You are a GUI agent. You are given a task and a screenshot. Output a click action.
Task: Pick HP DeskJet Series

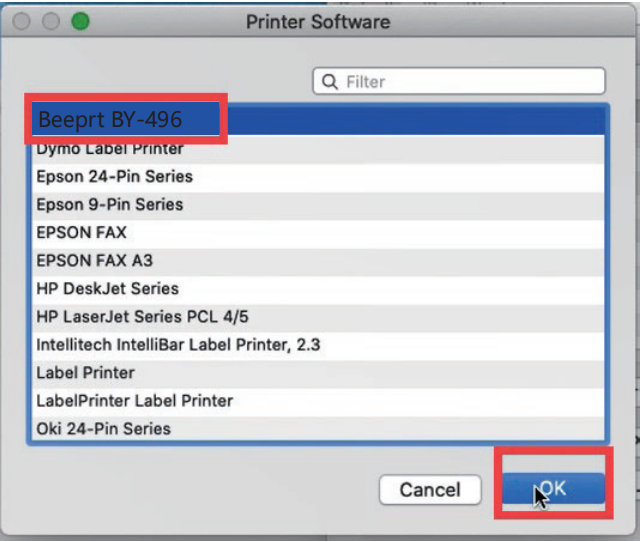318,289
